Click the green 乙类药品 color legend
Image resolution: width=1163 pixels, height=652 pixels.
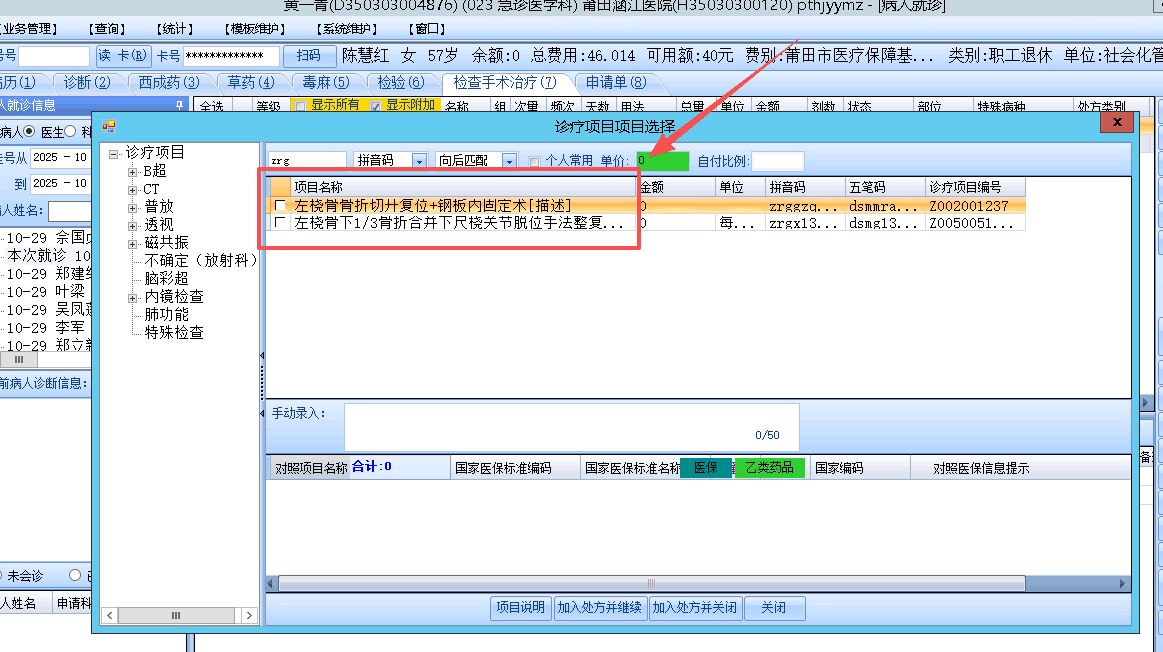pos(769,468)
